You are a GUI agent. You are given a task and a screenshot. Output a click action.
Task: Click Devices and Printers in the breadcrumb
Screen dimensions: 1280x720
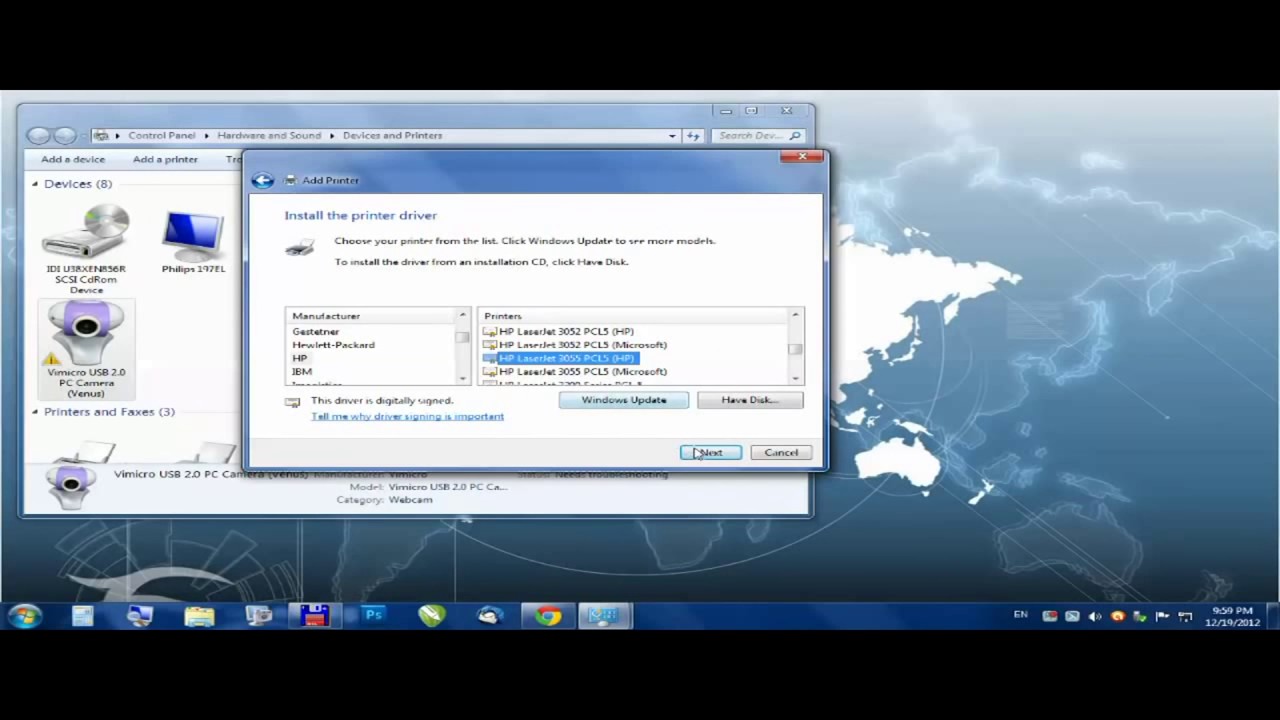point(392,135)
